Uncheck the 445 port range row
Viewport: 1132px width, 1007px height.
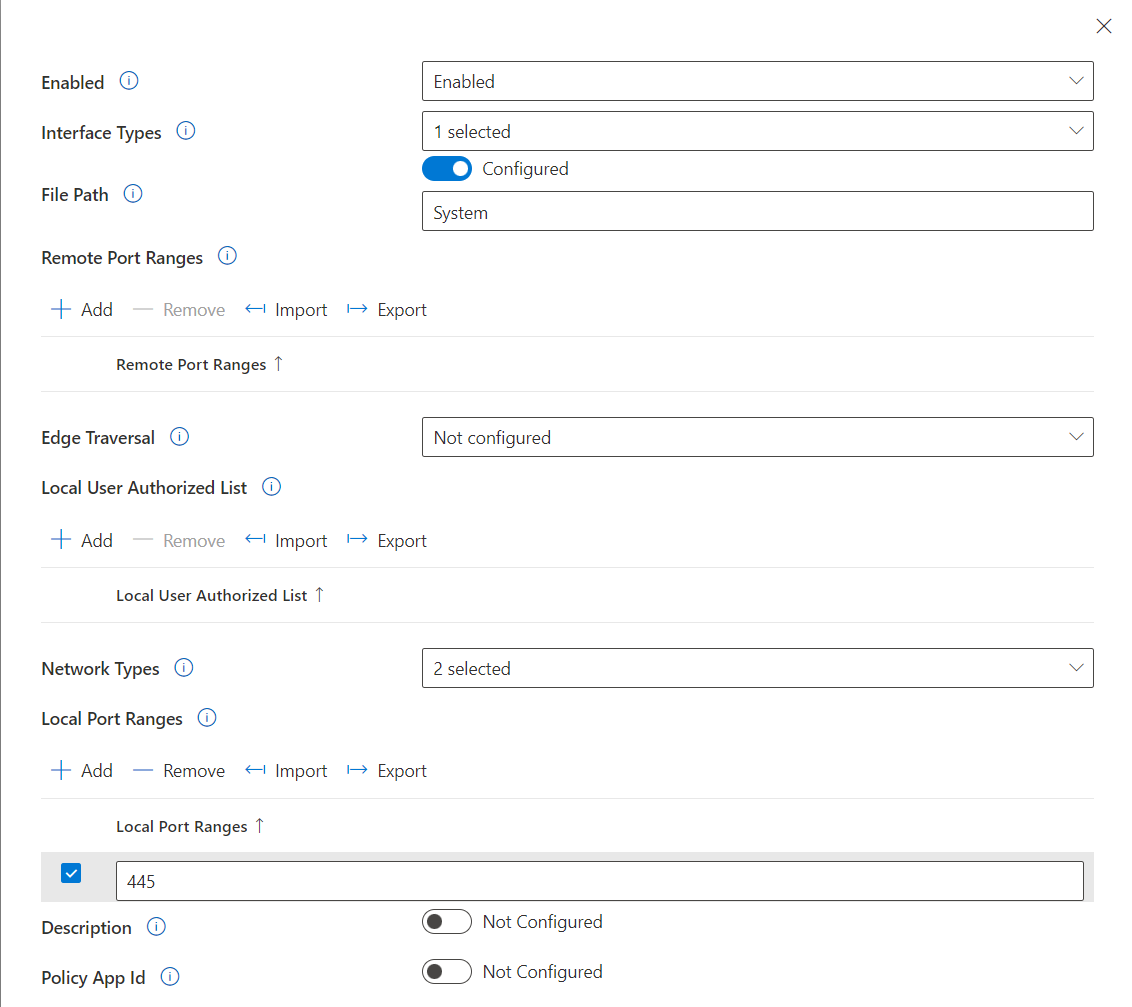[x=70, y=872]
